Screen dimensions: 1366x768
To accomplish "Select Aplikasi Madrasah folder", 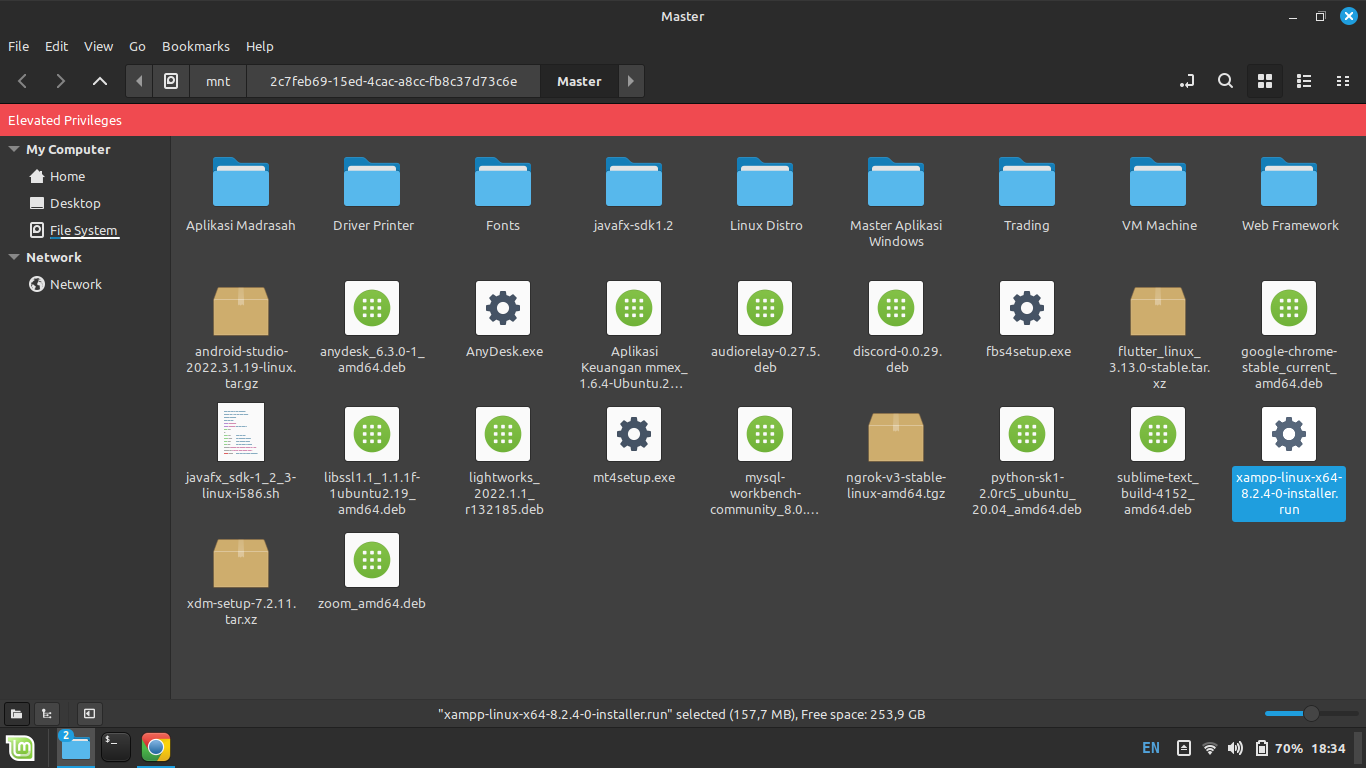I will tap(241, 195).
